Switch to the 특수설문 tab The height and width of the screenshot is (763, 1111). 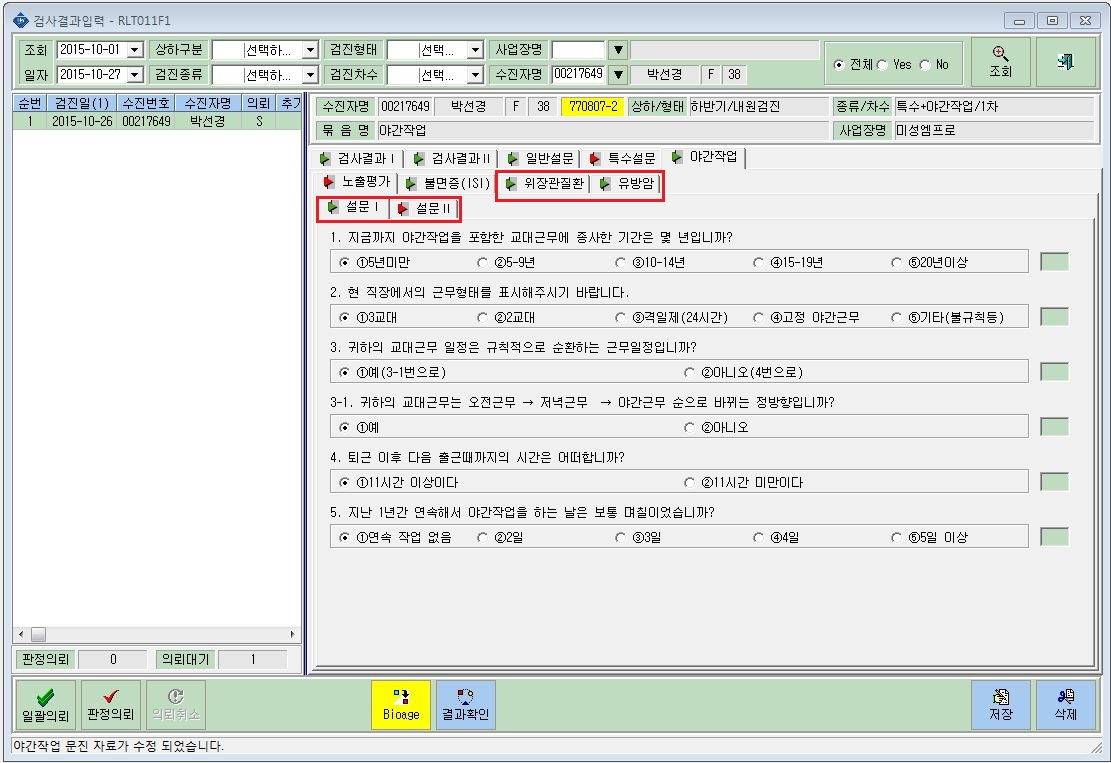point(623,159)
